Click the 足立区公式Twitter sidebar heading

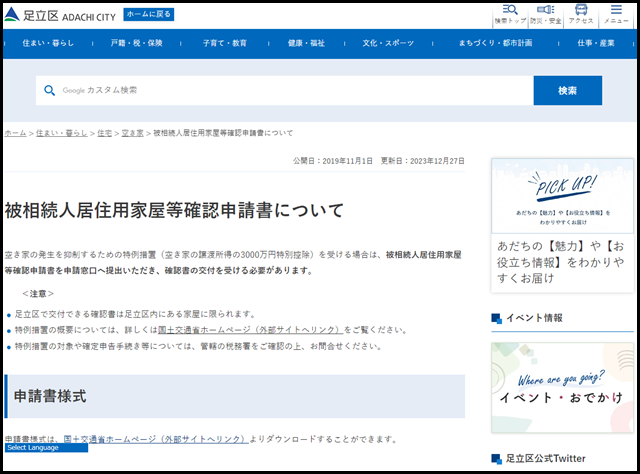(546, 458)
